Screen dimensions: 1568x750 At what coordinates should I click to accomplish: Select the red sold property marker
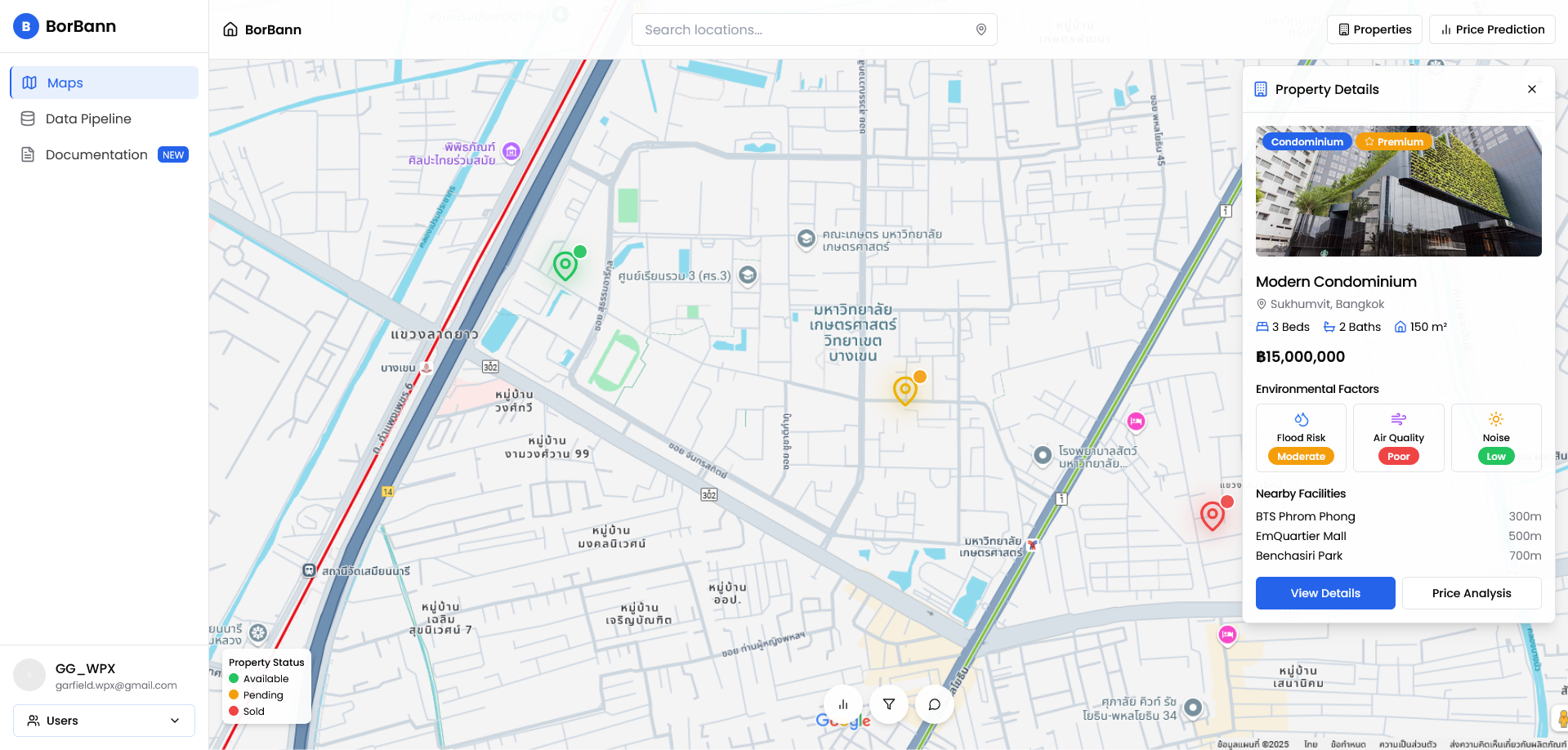coord(1213,516)
